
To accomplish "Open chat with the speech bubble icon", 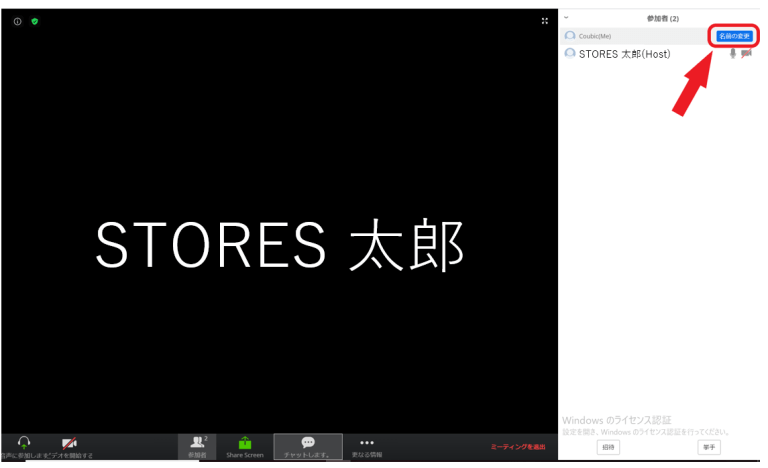I will coord(308,443).
